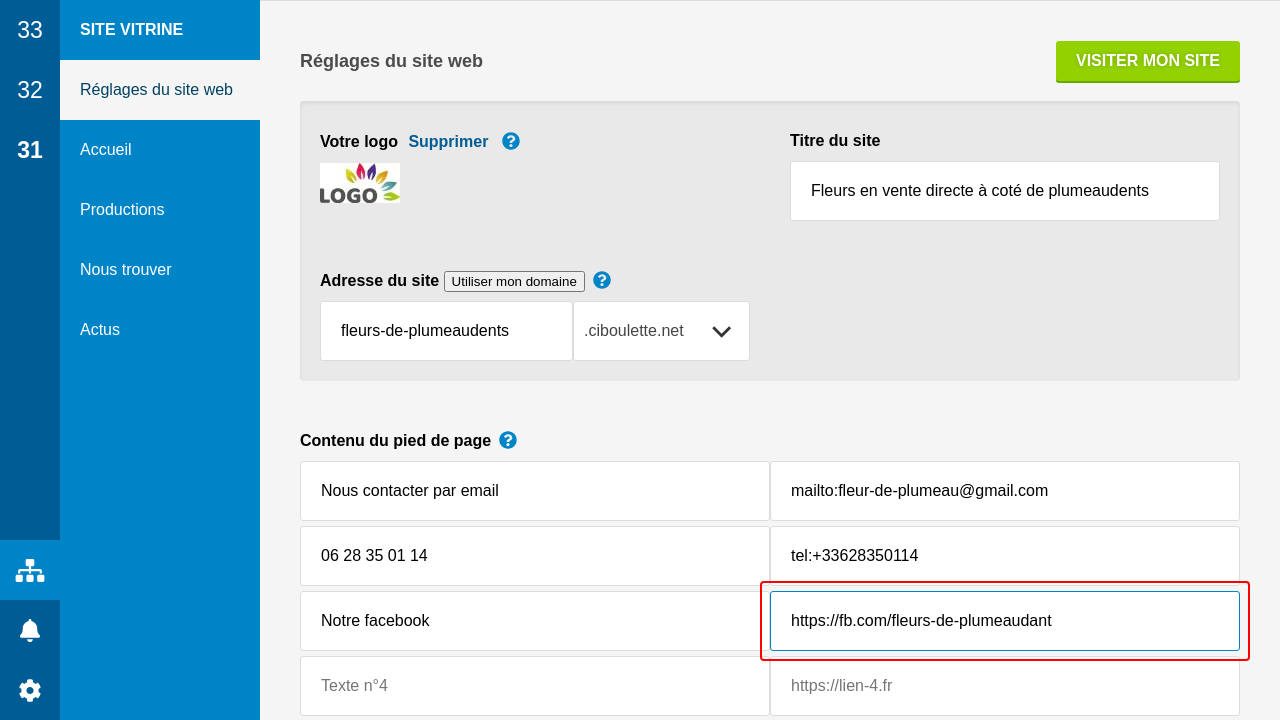Viewport: 1280px width, 720px height.
Task: Click the Texte n°4 empty field
Action: 534,686
